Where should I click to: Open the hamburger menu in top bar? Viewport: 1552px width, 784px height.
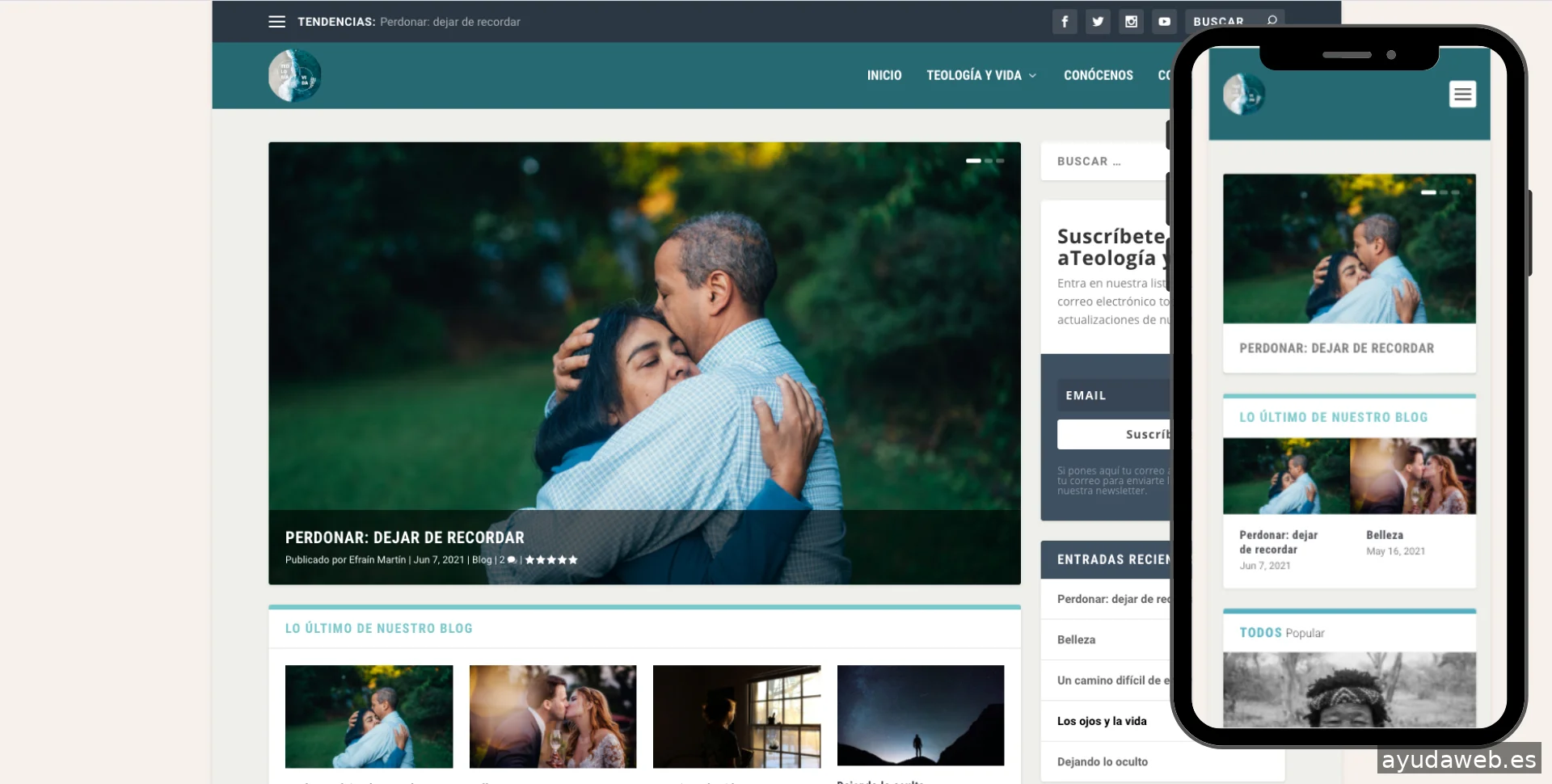tap(276, 22)
